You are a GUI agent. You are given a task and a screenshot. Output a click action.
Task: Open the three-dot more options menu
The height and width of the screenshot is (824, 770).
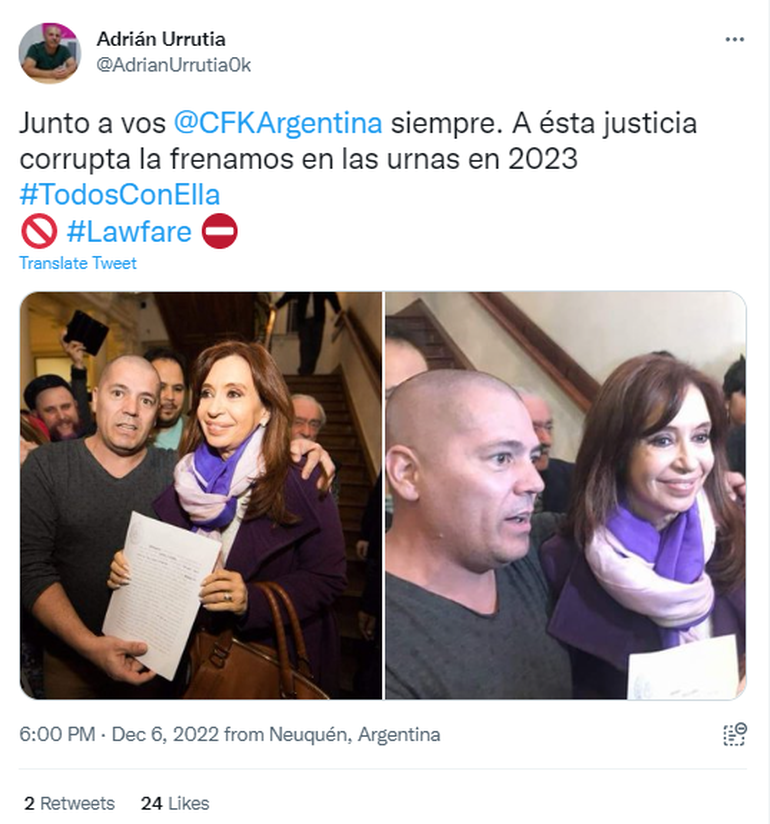click(734, 39)
